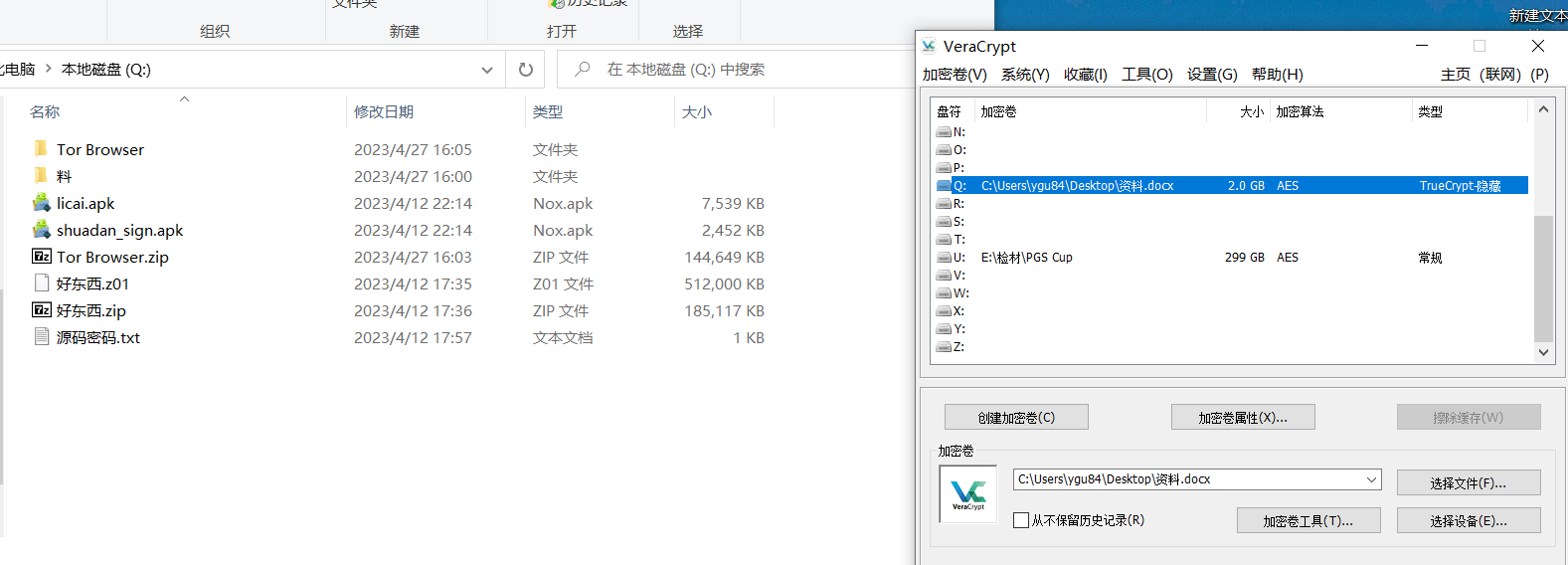Select mounted drive U: in VeraCrypt list
Screen dimensions: 1568x565
pos(1231,258)
